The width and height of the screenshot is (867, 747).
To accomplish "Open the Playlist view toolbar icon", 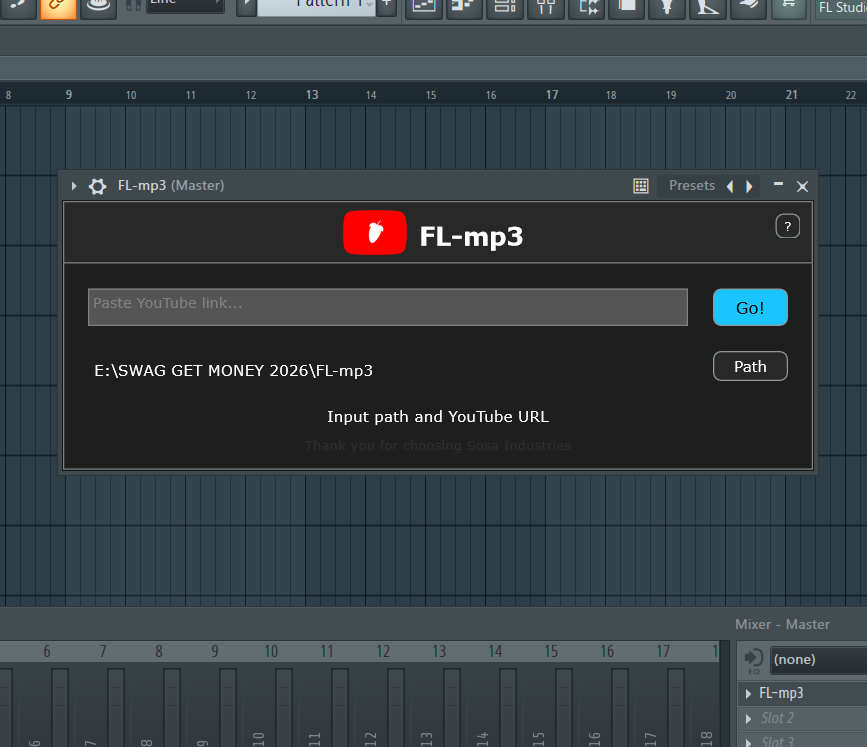I will tap(424, 7).
